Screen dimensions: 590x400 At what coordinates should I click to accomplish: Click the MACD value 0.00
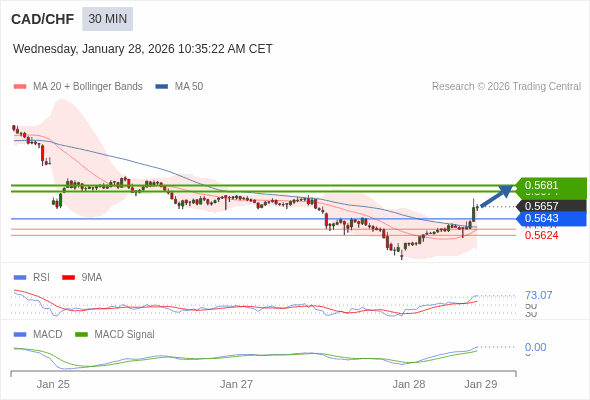pyautogui.click(x=535, y=347)
